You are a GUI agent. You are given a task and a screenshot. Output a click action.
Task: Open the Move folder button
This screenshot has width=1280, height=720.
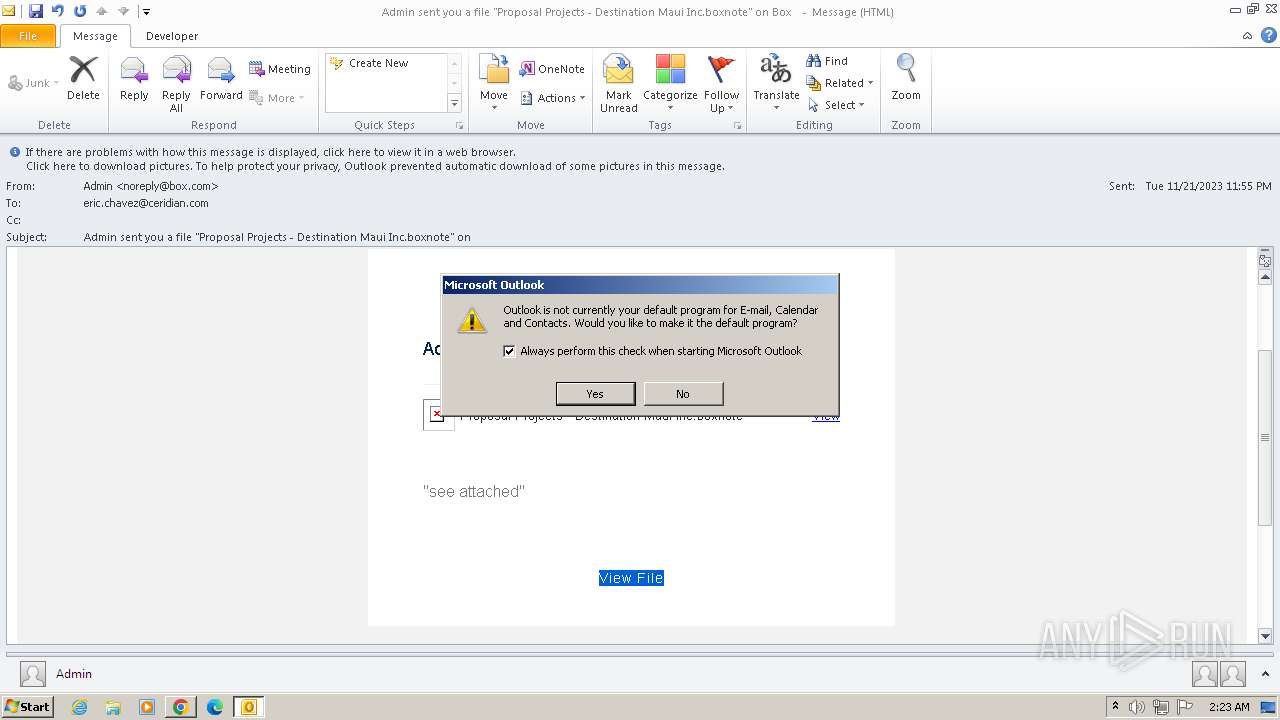[x=494, y=83]
